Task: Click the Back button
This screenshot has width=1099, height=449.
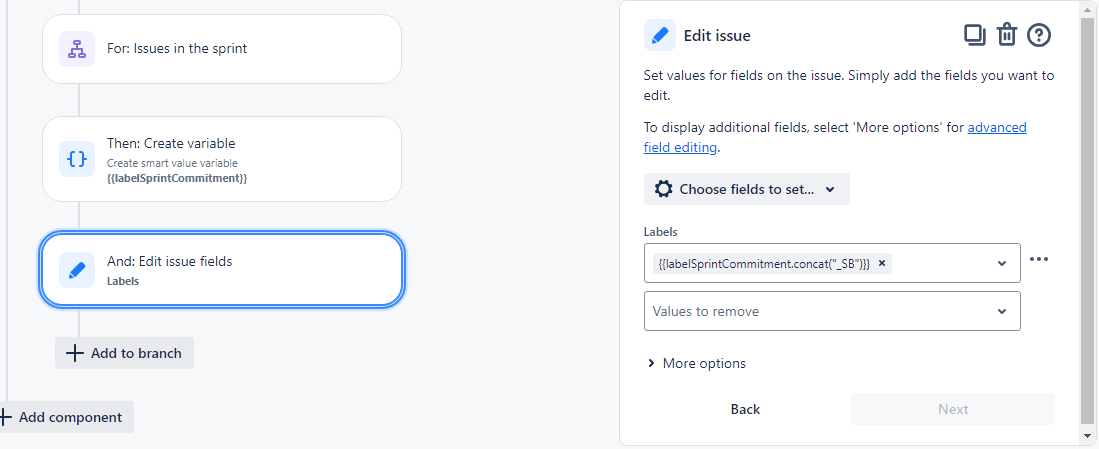Action: [x=745, y=409]
